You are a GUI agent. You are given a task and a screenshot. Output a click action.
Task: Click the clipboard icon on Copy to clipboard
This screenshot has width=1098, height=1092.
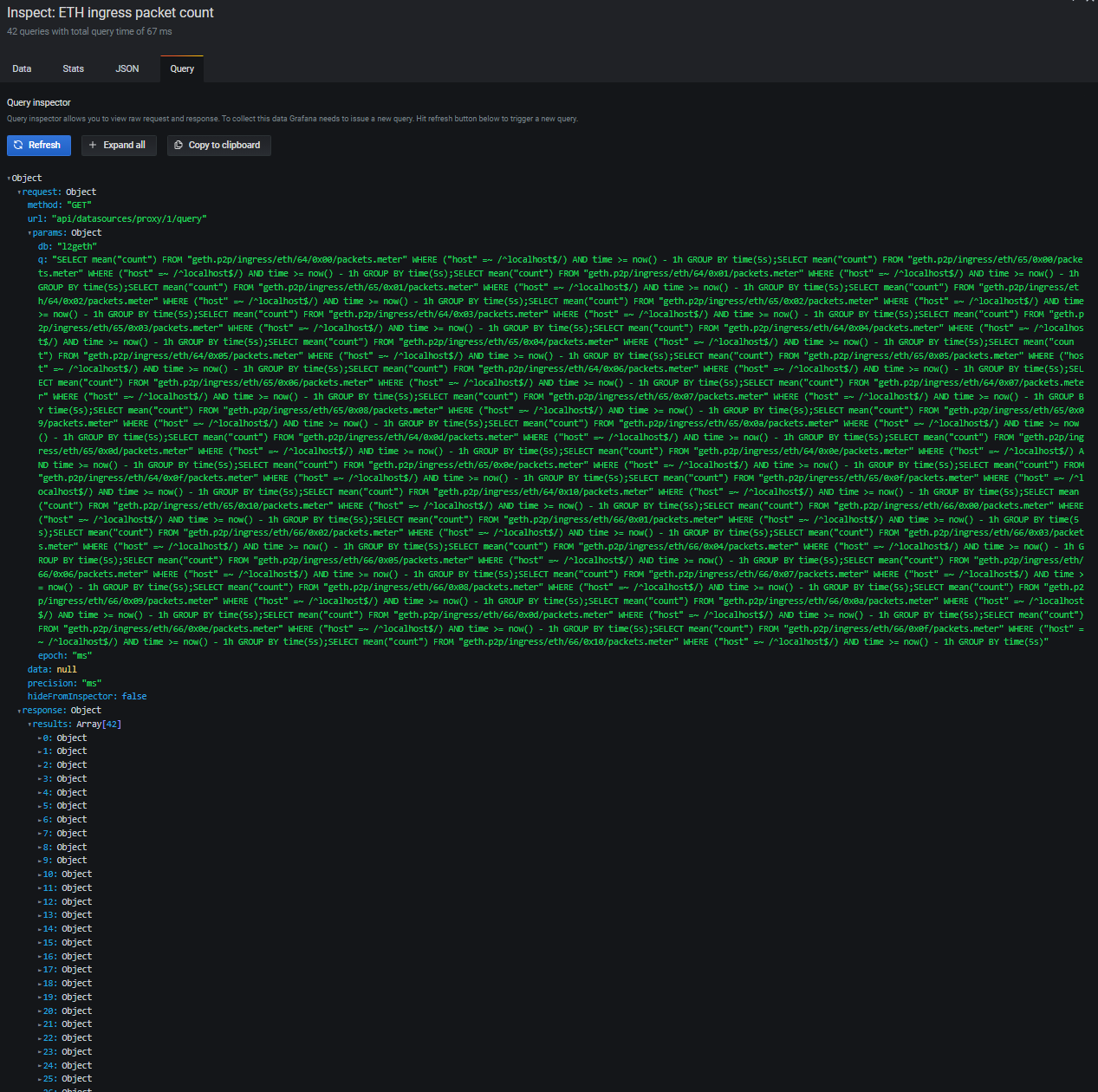(176, 145)
